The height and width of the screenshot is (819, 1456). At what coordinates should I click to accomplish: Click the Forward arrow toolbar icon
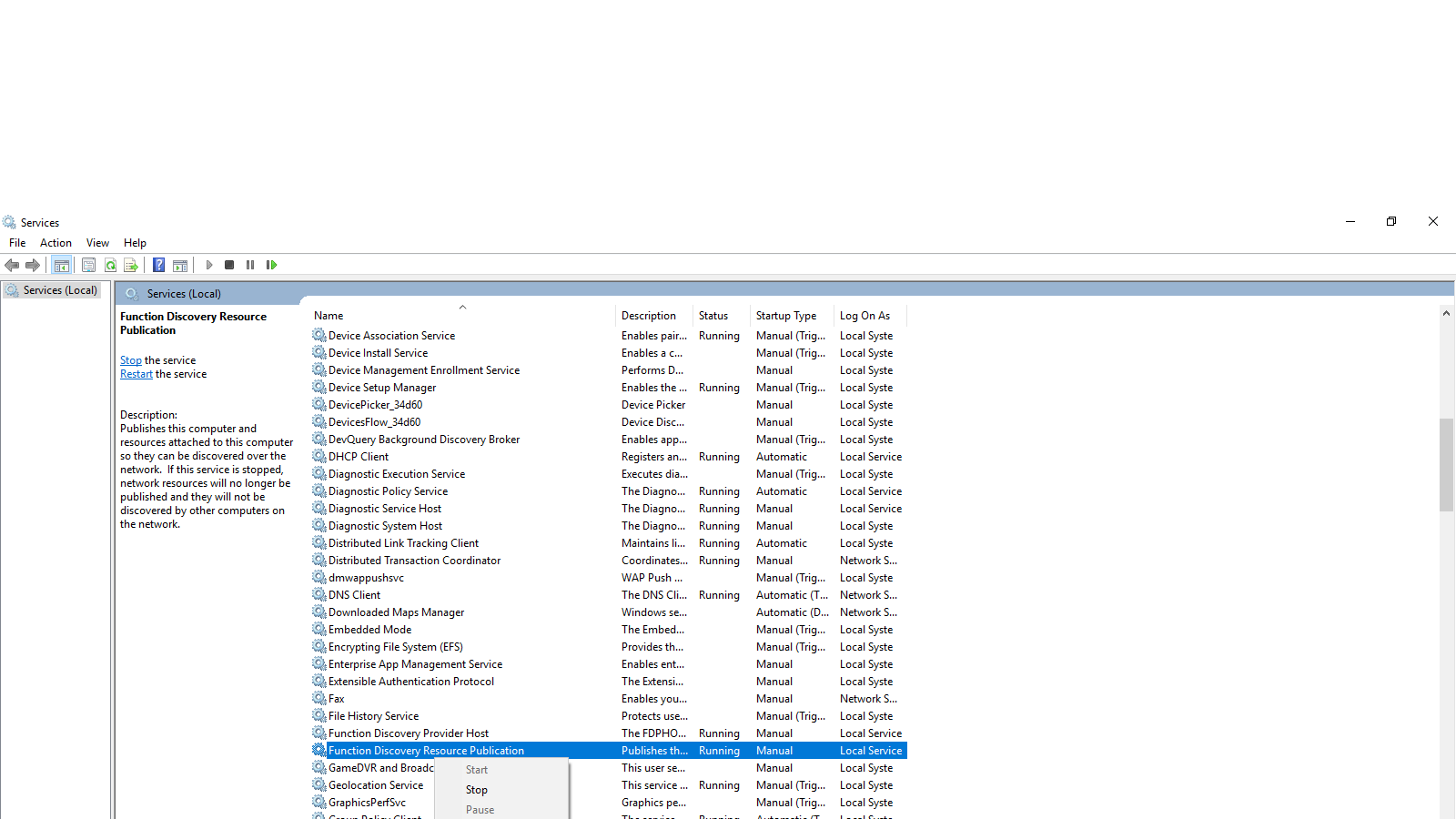tap(33, 265)
